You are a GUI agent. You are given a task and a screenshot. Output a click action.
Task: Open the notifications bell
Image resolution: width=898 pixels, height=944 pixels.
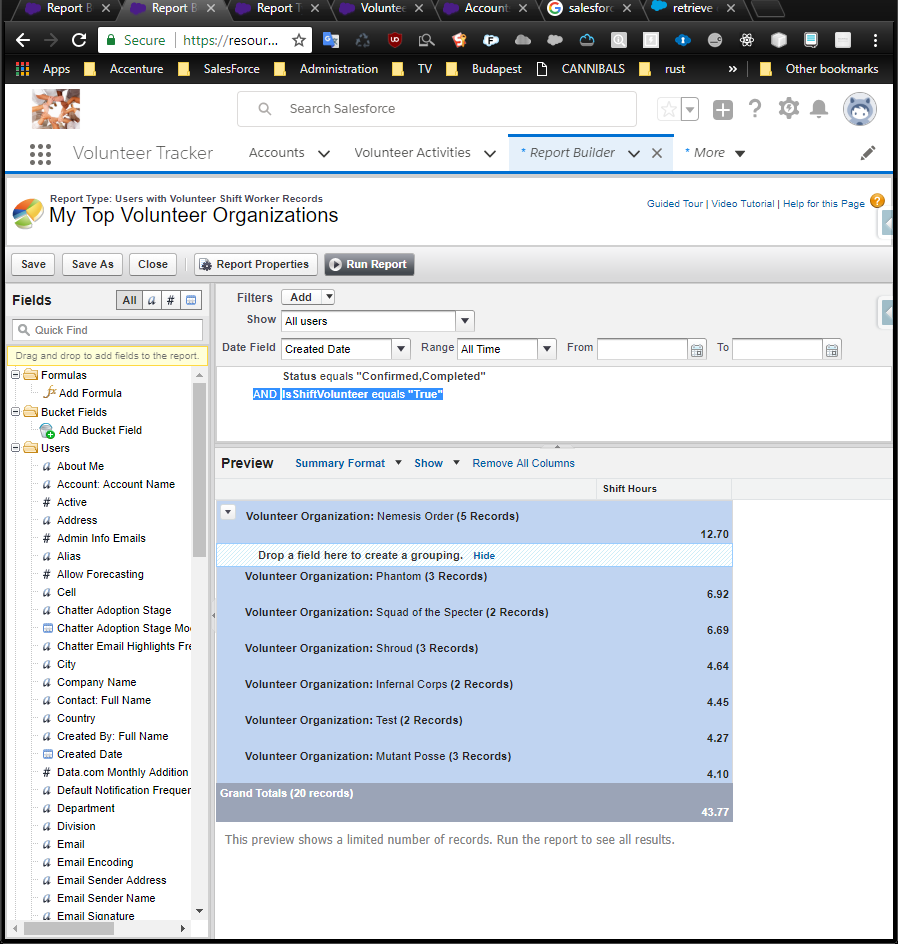point(819,109)
